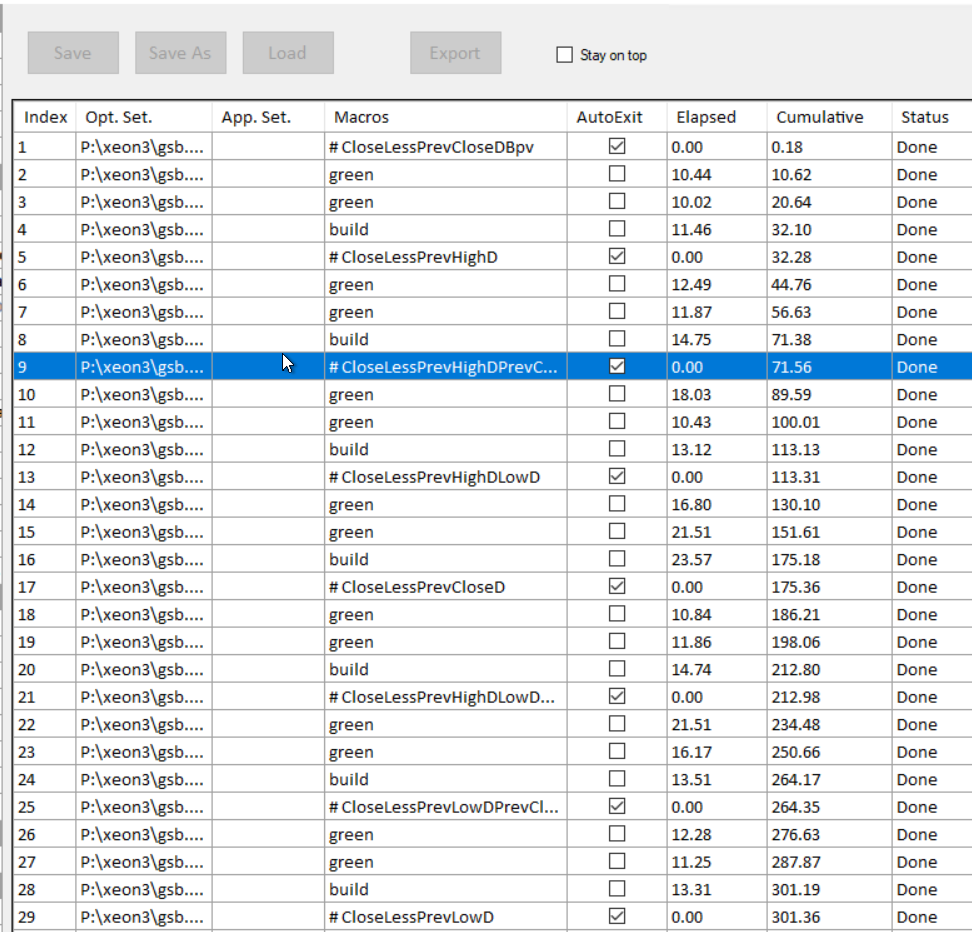
Task: Click the Save As button
Action: pyautogui.click(x=180, y=54)
